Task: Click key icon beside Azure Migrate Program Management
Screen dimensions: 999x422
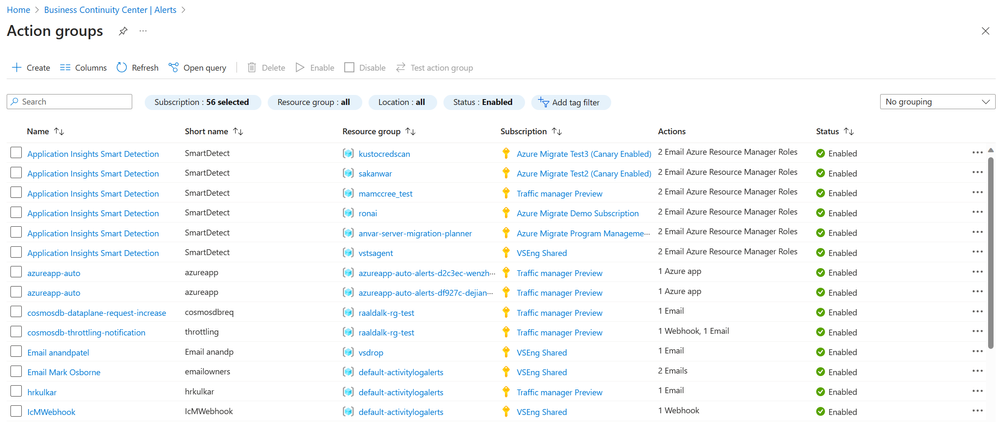Action: 507,233
